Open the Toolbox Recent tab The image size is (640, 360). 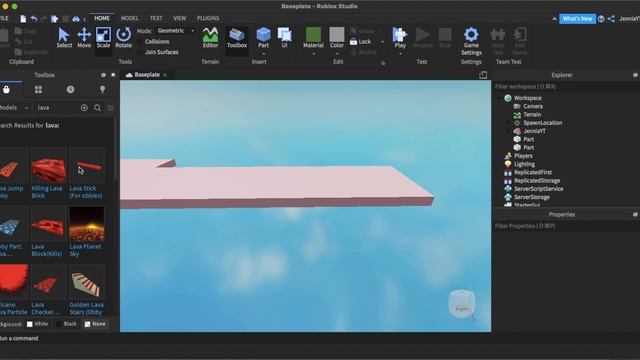click(x=70, y=89)
